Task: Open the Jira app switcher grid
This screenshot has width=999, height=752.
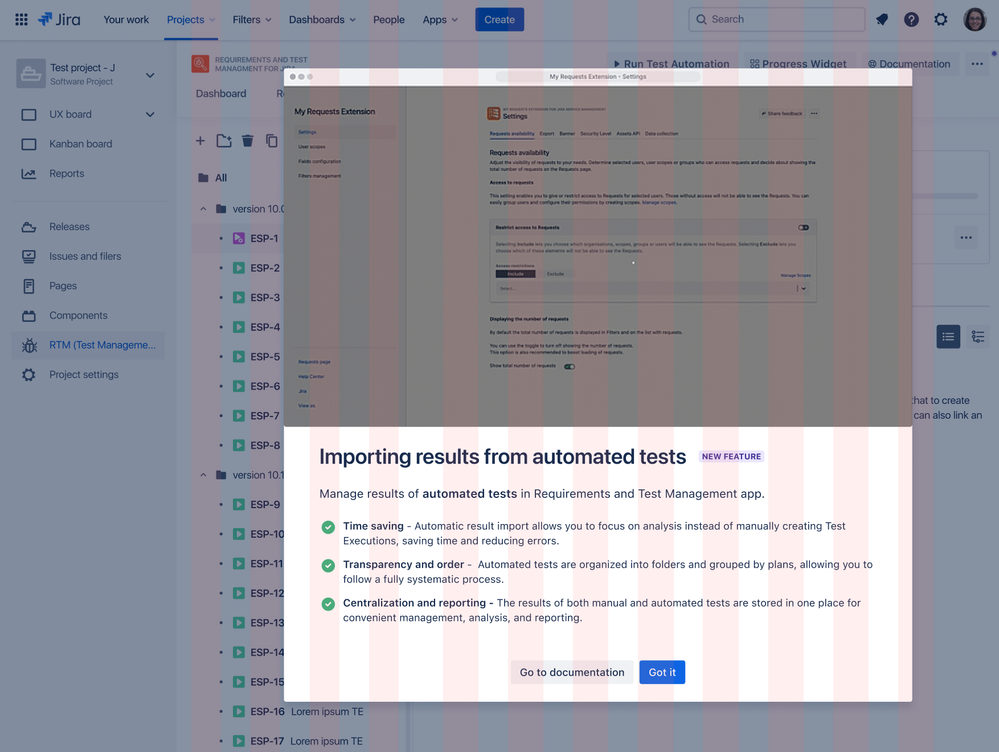Action: tap(21, 19)
